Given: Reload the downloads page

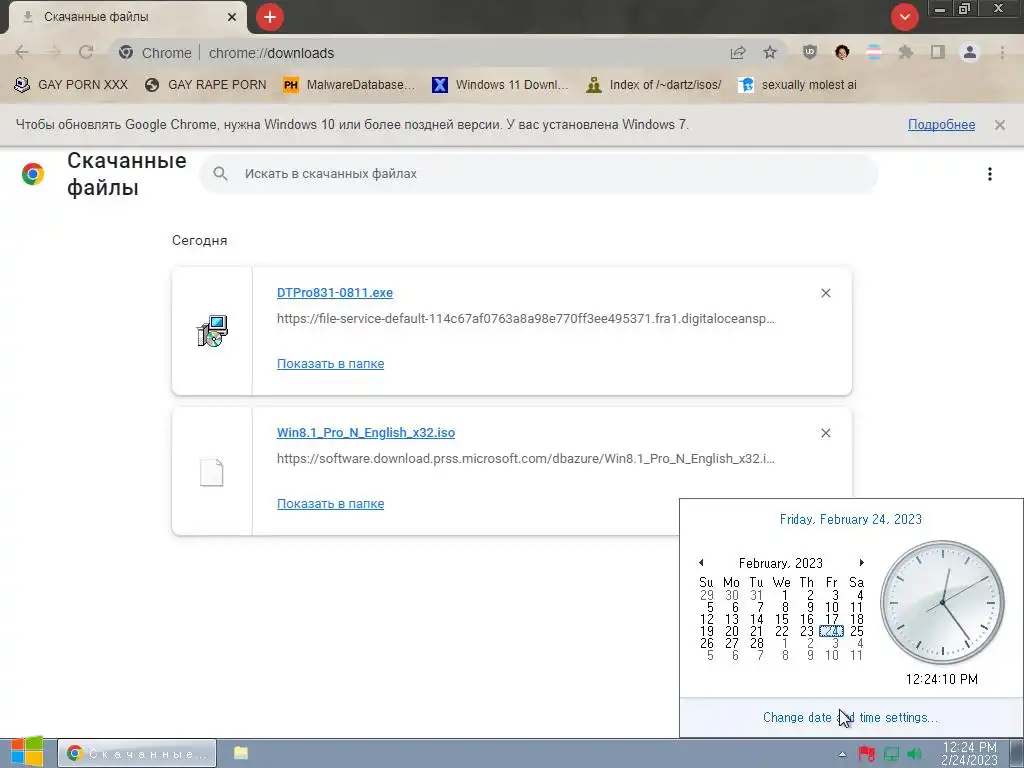Looking at the screenshot, I should [86, 52].
